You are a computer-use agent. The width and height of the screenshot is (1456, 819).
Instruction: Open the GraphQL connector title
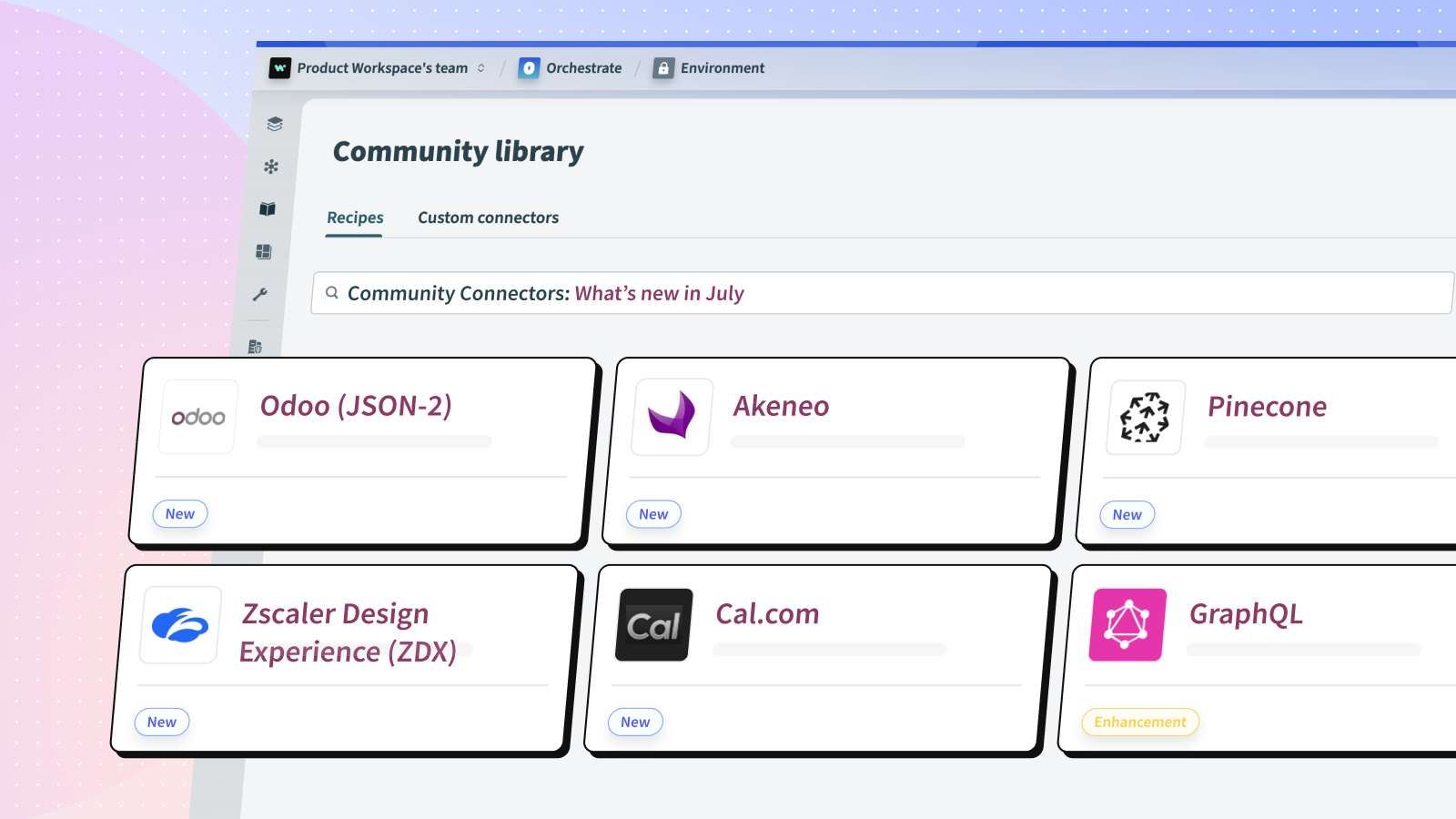point(1246,615)
